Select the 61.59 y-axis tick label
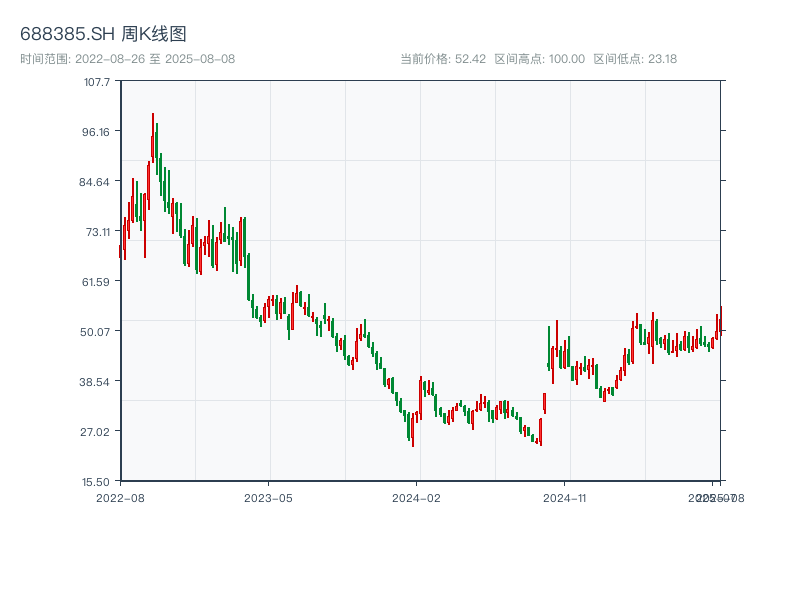This screenshot has width=800, height=600. point(96,281)
